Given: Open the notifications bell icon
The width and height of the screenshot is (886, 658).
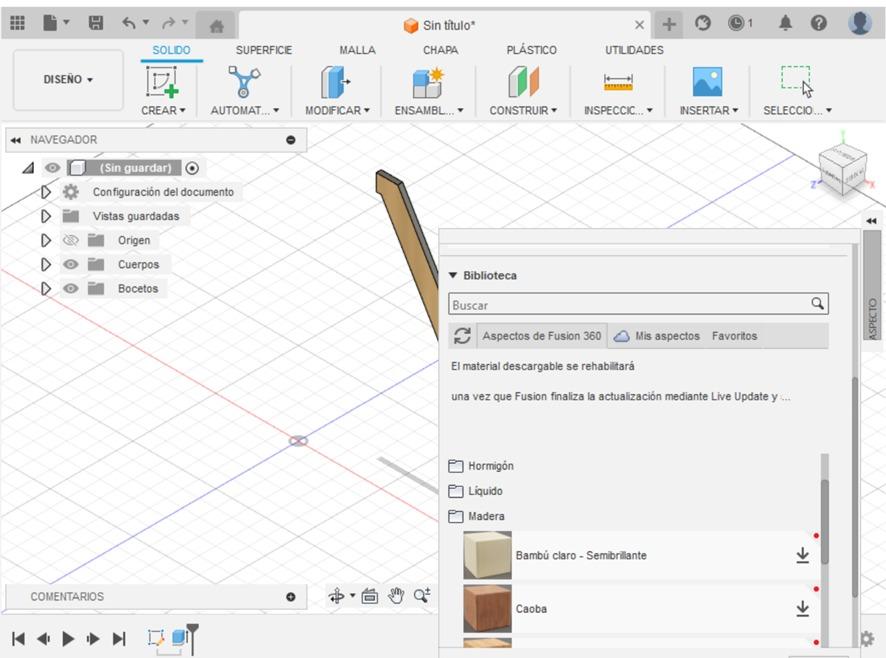Looking at the screenshot, I should point(786,23).
